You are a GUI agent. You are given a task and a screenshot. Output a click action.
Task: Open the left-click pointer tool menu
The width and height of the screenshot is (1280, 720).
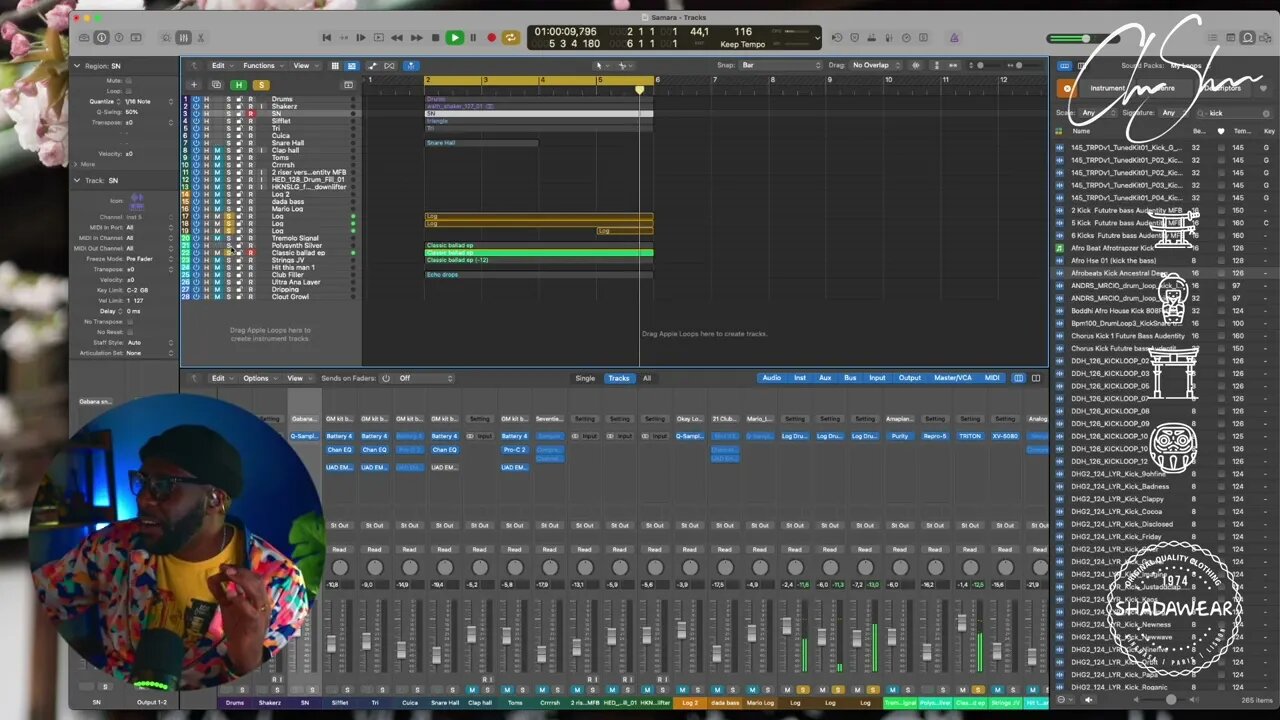pyautogui.click(x=601, y=66)
